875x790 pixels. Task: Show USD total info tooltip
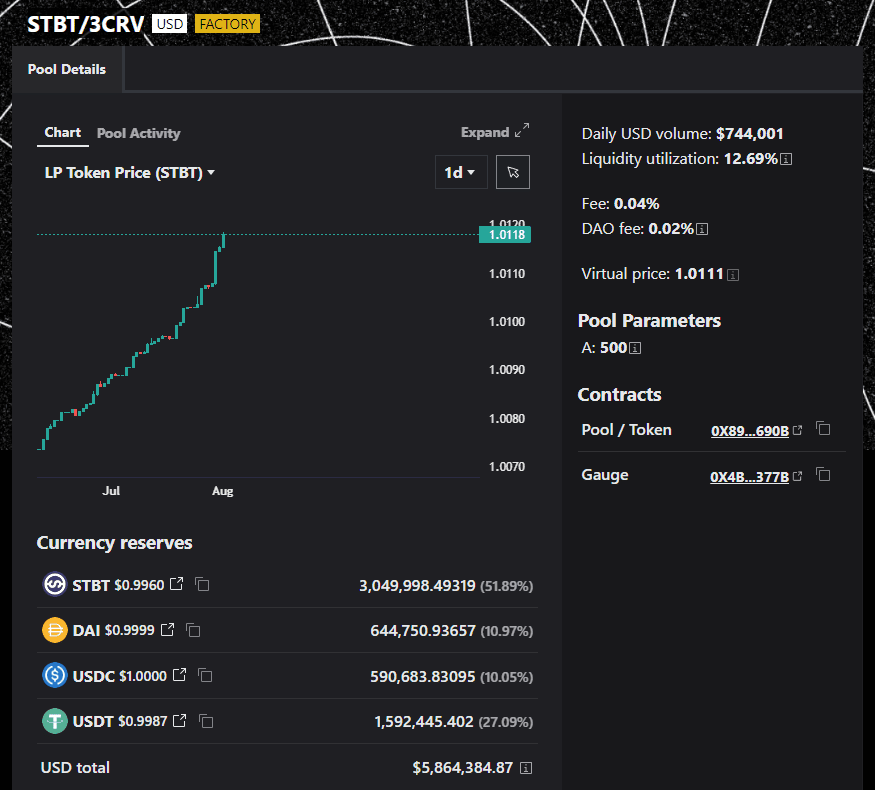pos(526,768)
